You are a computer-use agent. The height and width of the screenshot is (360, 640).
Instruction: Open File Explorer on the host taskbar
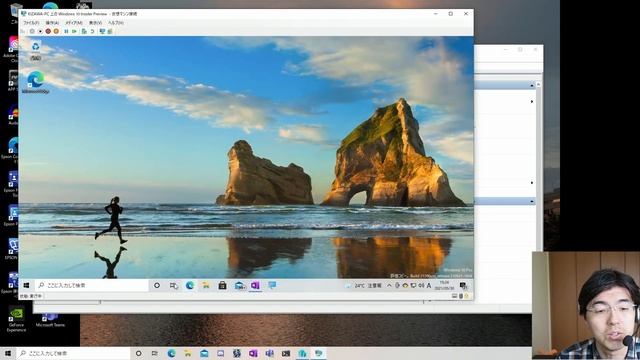[x=188, y=353]
